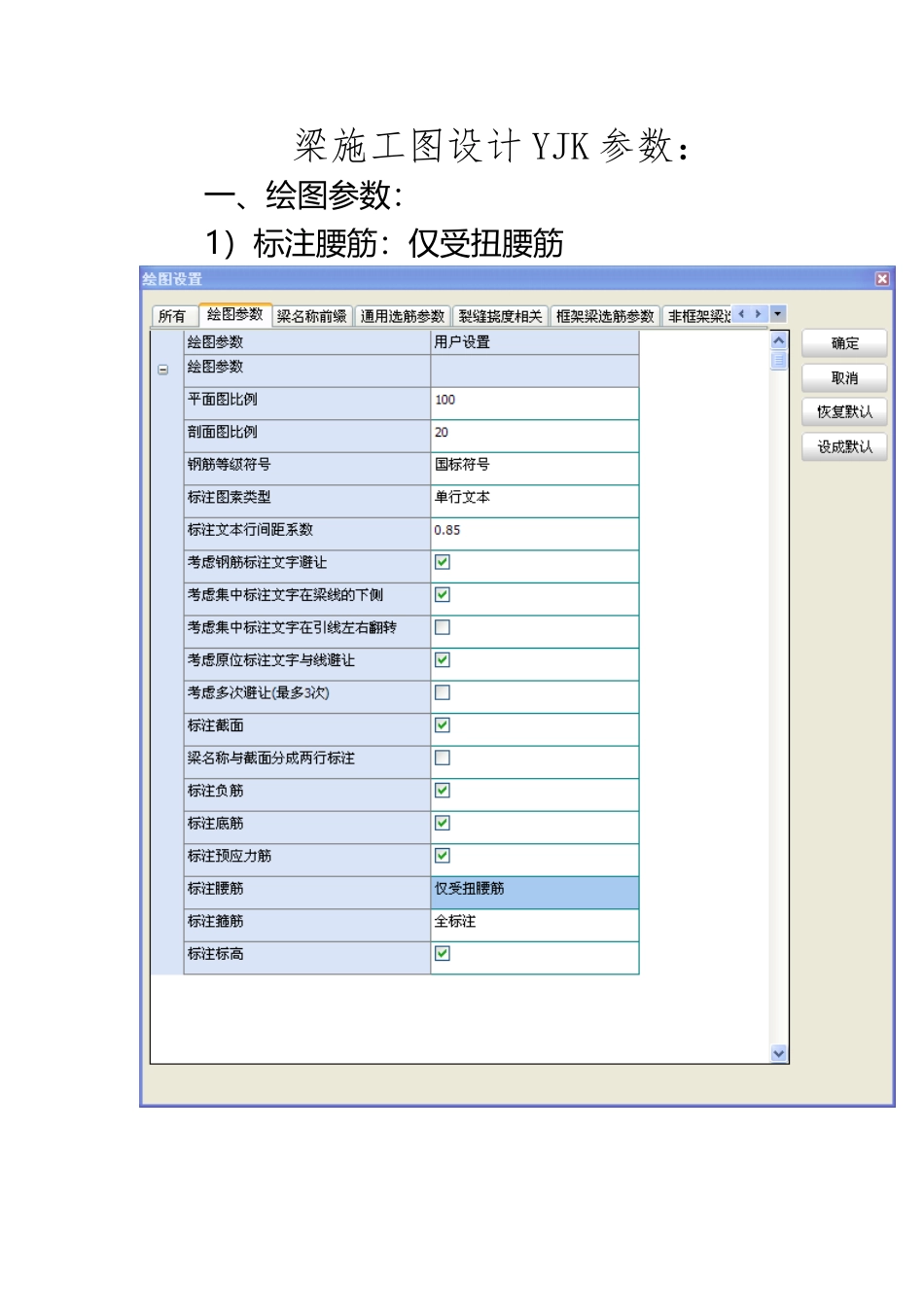The image size is (924, 1307).
Task: Open the 标注图素类型 value 单行文本
Action: pos(535,501)
